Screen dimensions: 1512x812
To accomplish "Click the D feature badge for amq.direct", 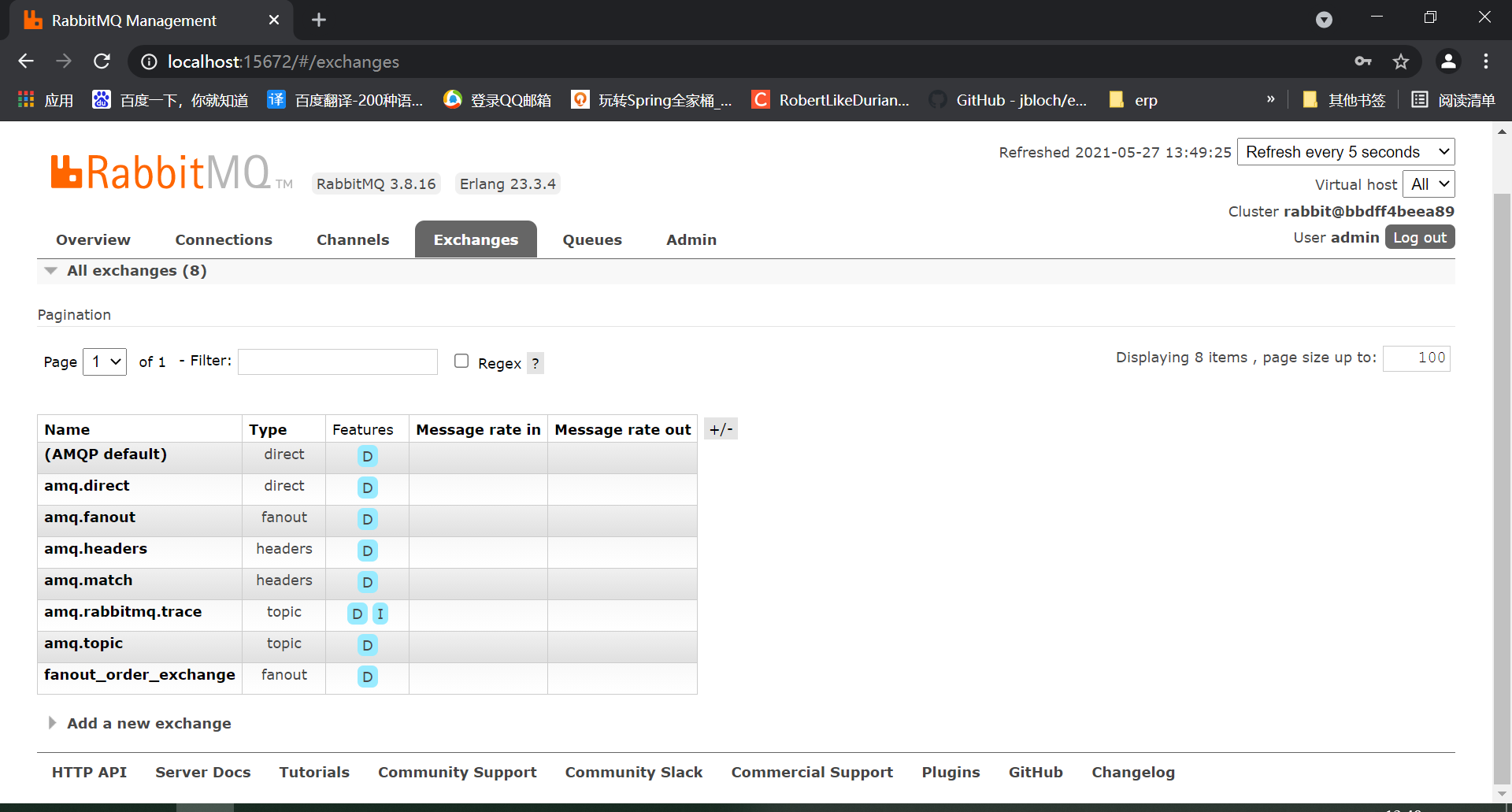I will [367, 488].
